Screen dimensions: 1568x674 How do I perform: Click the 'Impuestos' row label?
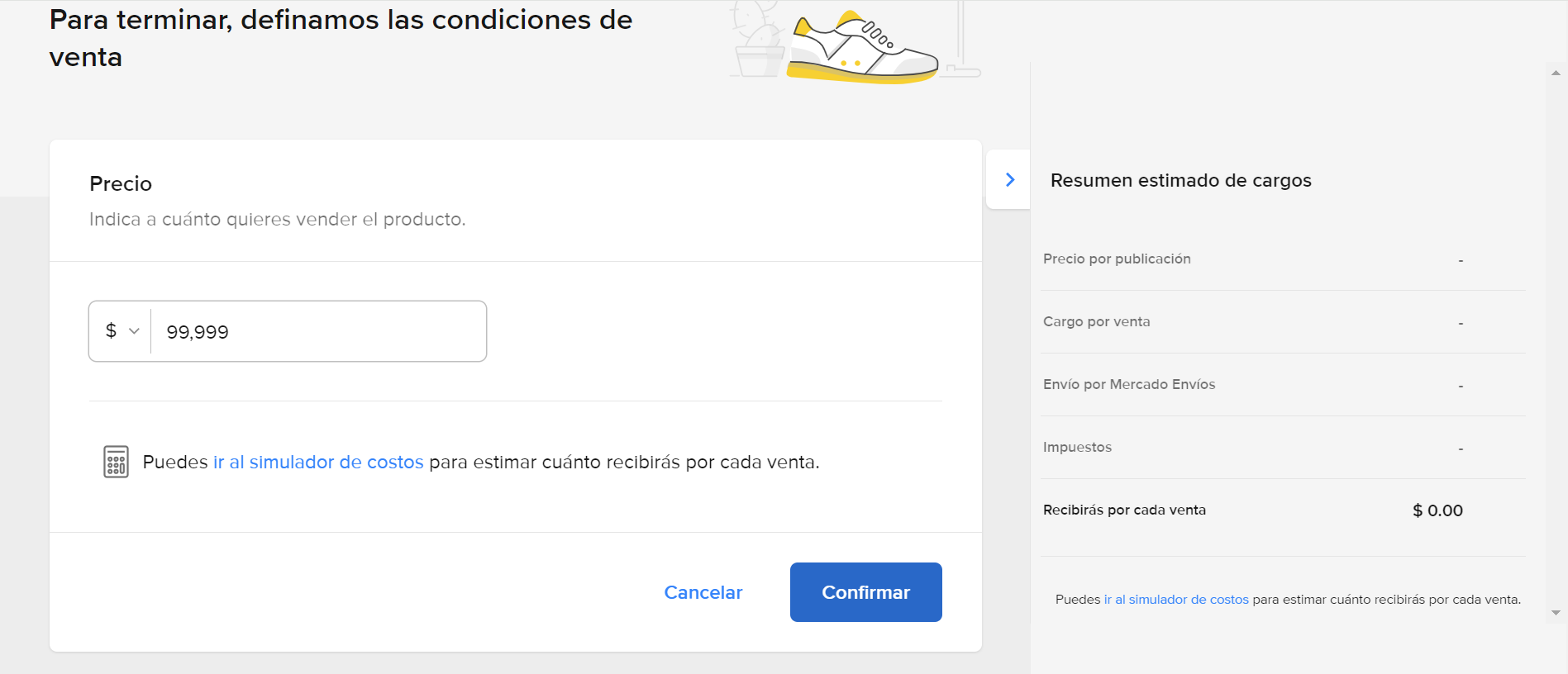click(x=1077, y=447)
